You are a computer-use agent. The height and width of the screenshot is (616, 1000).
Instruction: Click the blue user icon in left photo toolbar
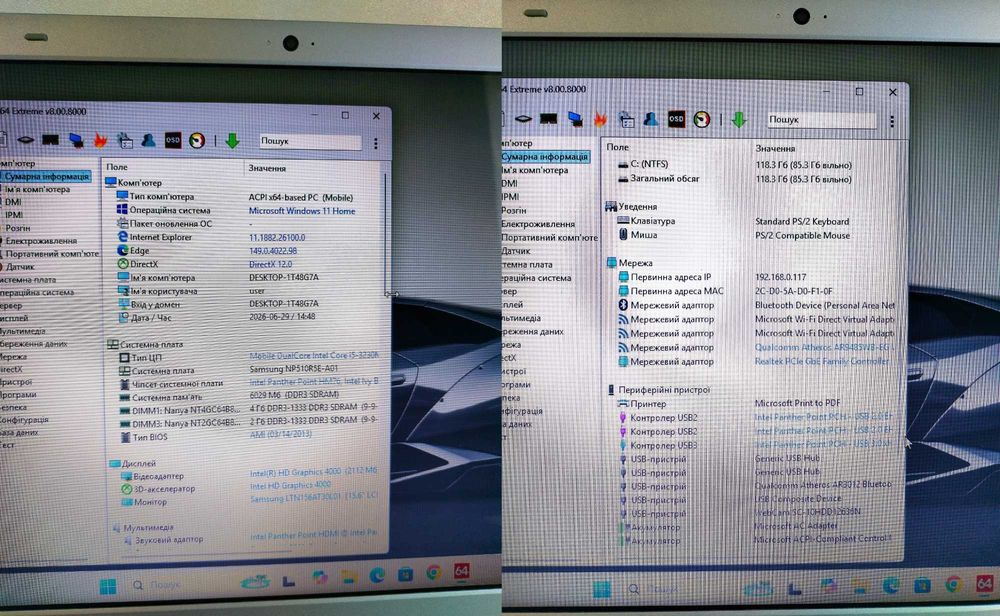pos(148,140)
